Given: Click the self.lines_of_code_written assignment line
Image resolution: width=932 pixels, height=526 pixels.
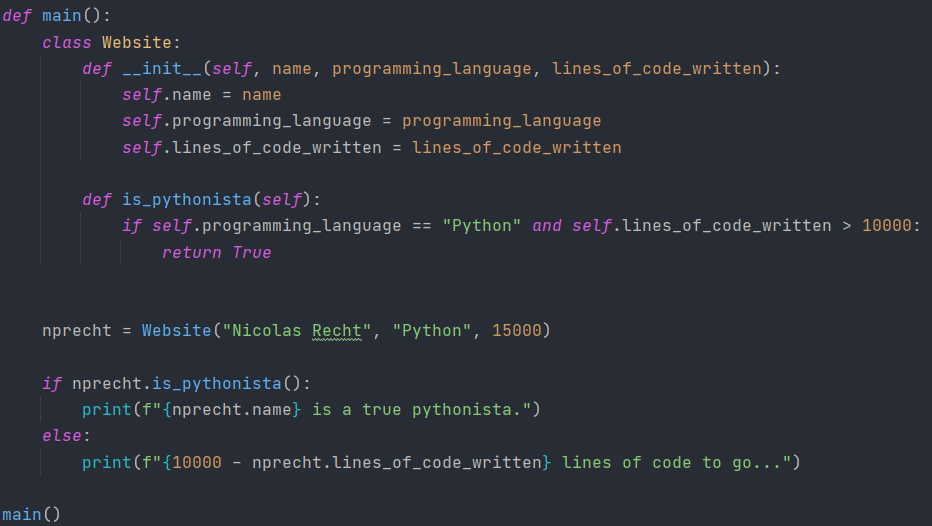Looking at the screenshot, I should tap(371, 147).
